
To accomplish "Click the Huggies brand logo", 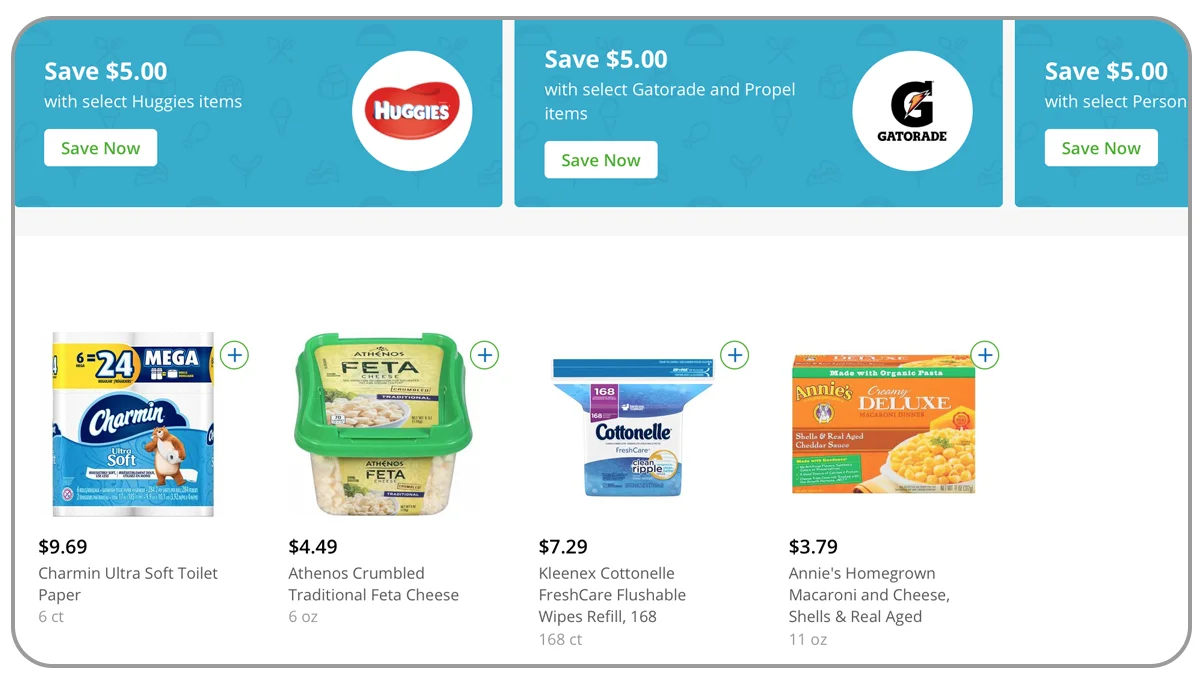I will 412,112.
